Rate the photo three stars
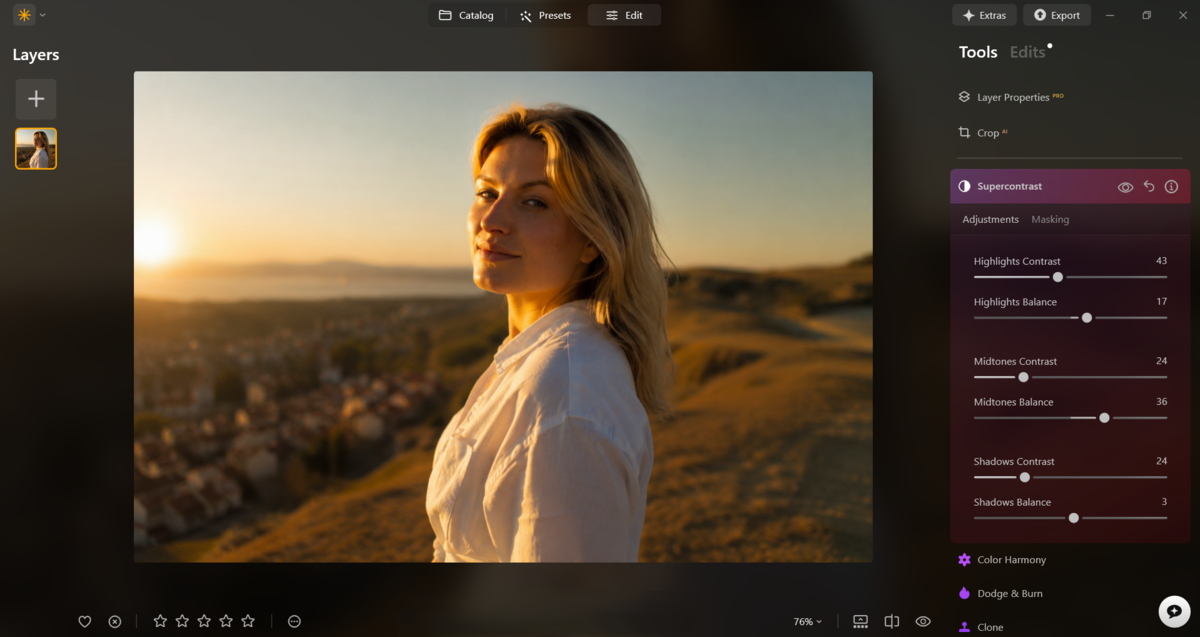Image resolution: width=1200 pixels, height=637 pixels. (x=204, y=621)
